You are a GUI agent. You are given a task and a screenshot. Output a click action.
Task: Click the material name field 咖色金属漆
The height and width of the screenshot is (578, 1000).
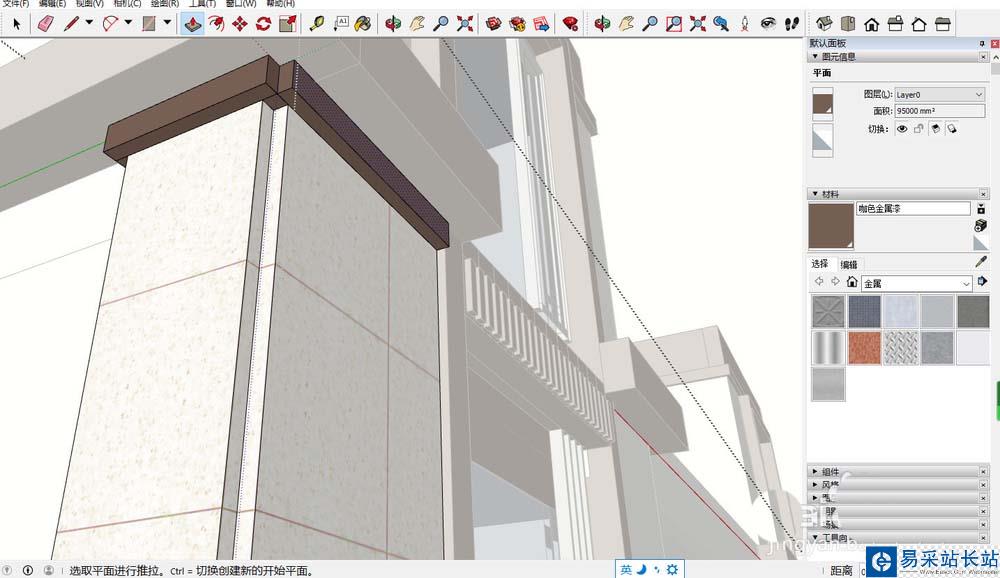click(x=913, y=209)
